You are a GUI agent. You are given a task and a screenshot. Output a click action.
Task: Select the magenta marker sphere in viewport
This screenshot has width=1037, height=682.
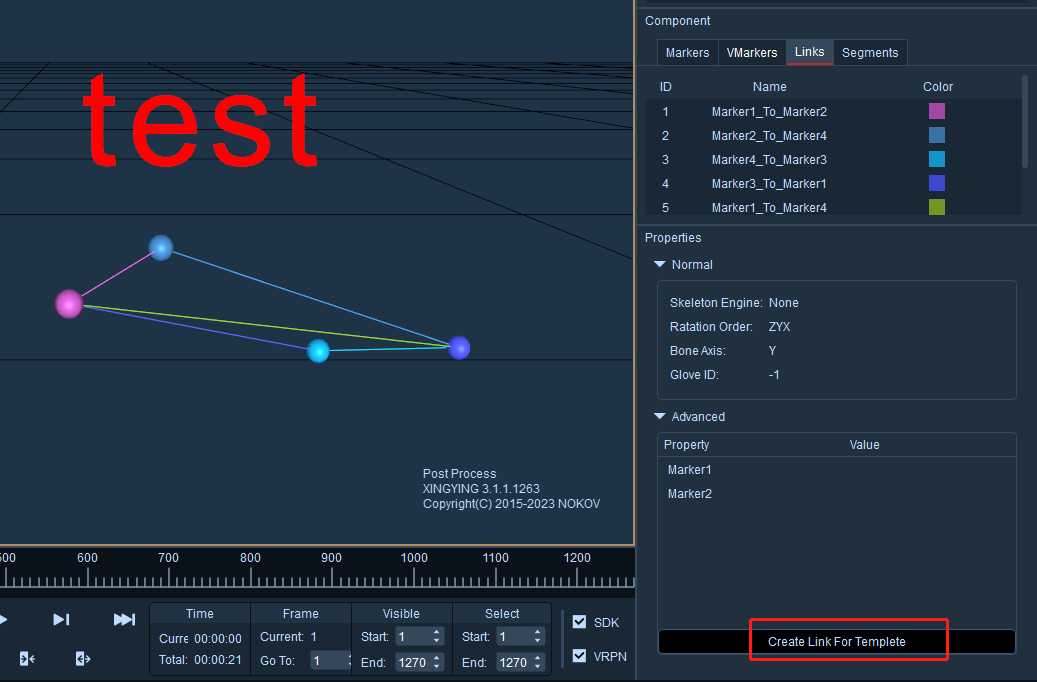click(x=69, y=304)
